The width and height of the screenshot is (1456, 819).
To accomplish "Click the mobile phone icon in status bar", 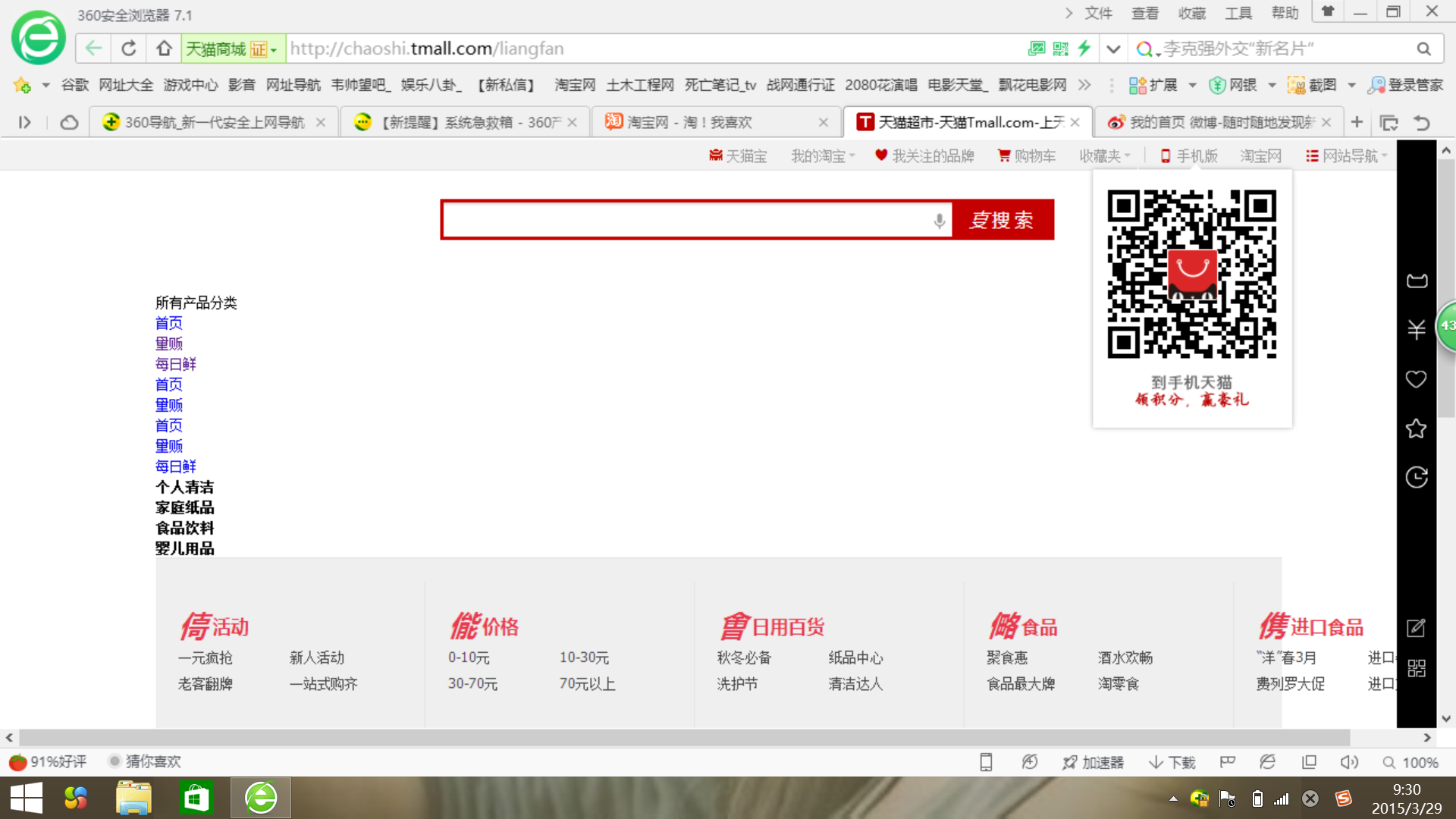I will tap(986, 762).
